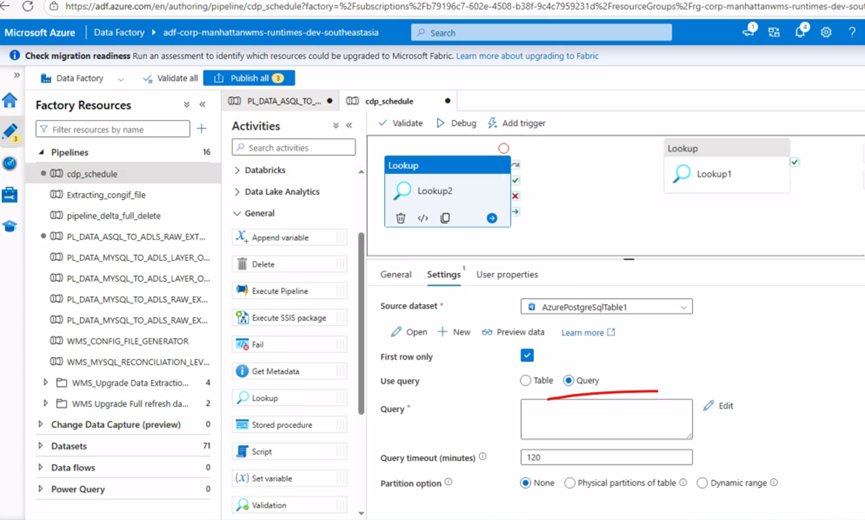
Task: Switch to the User properties tab
Action: tap(507, 274)
